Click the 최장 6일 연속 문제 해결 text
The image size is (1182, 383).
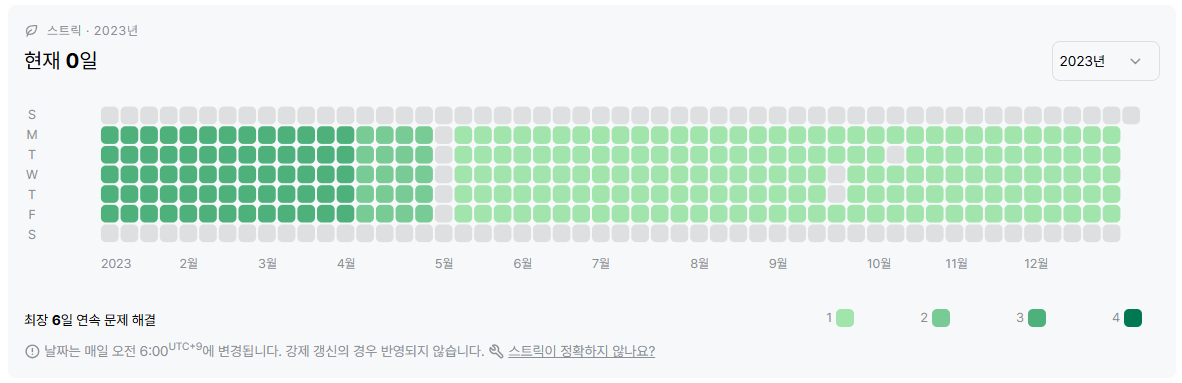[90, 320]
